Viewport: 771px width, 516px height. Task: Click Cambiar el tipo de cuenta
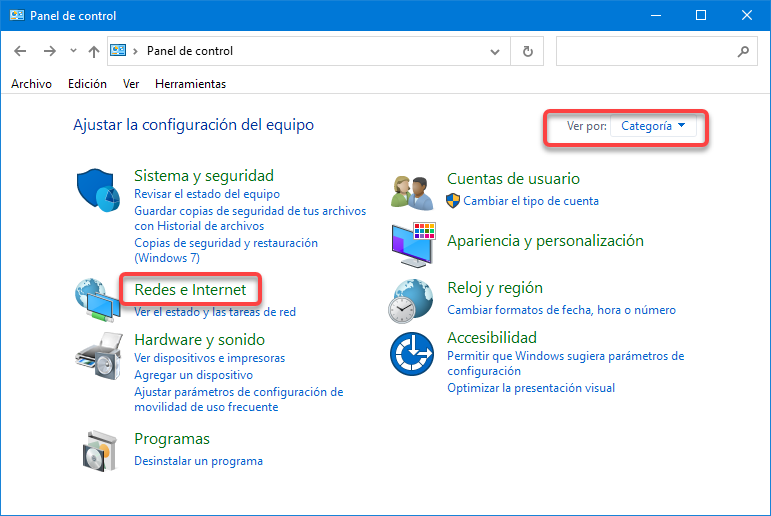(531, 201)
